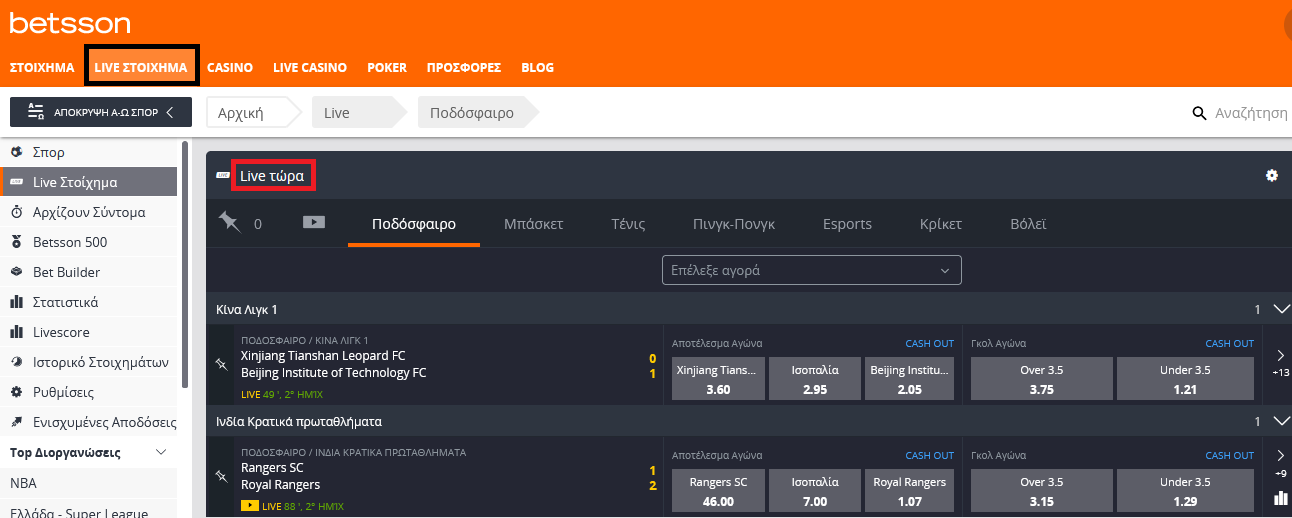Show live streaming video filter icon
This screenshot has width=1292, height=518.
coord(314,222)
